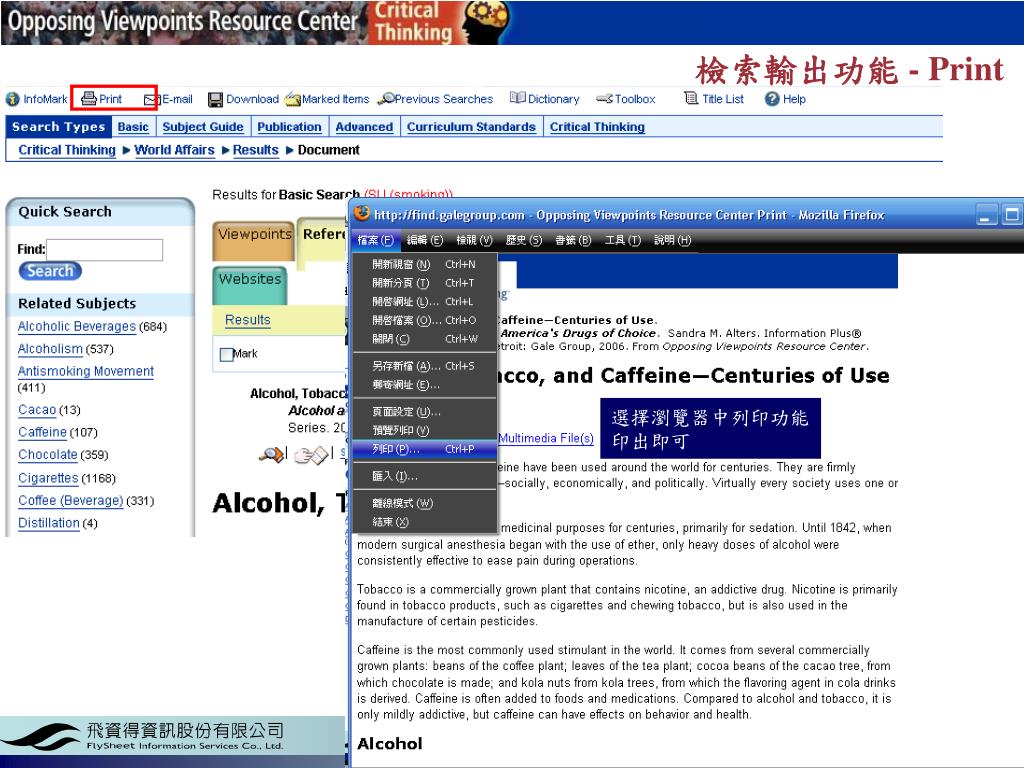Click the Quick Search Search button
Screen dimensions: 1024x768
[50, 270]
